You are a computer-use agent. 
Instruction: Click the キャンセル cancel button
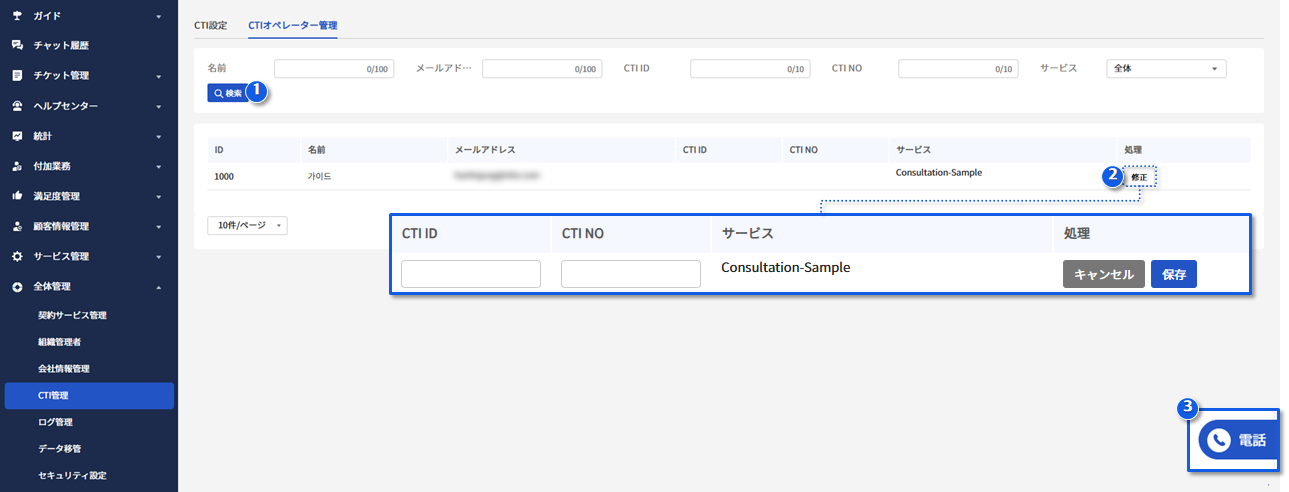coord(1103,275)
